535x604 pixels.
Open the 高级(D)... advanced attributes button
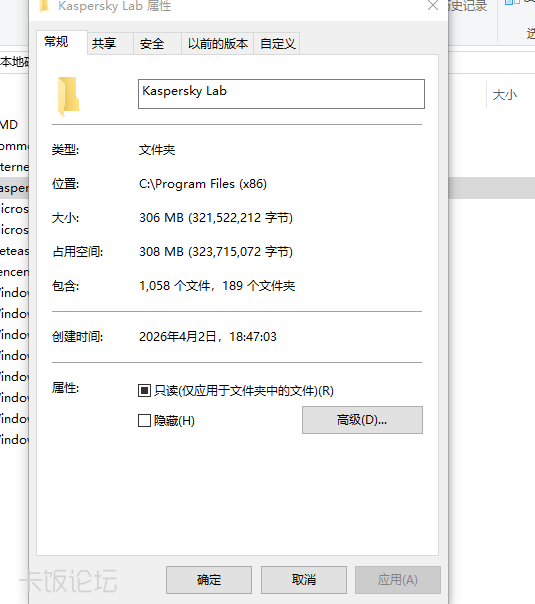pyautogui.click(x=362, y=420)
